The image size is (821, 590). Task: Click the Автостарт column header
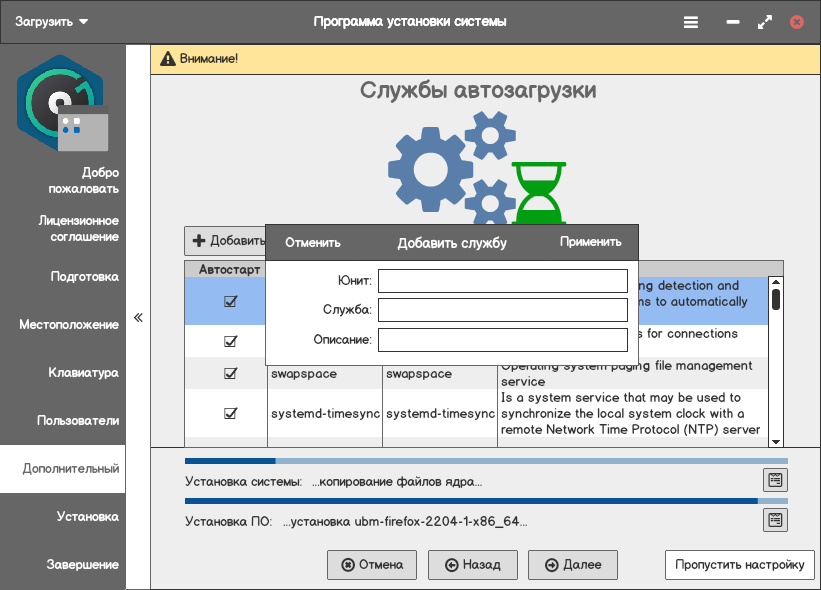click(229, 270)
